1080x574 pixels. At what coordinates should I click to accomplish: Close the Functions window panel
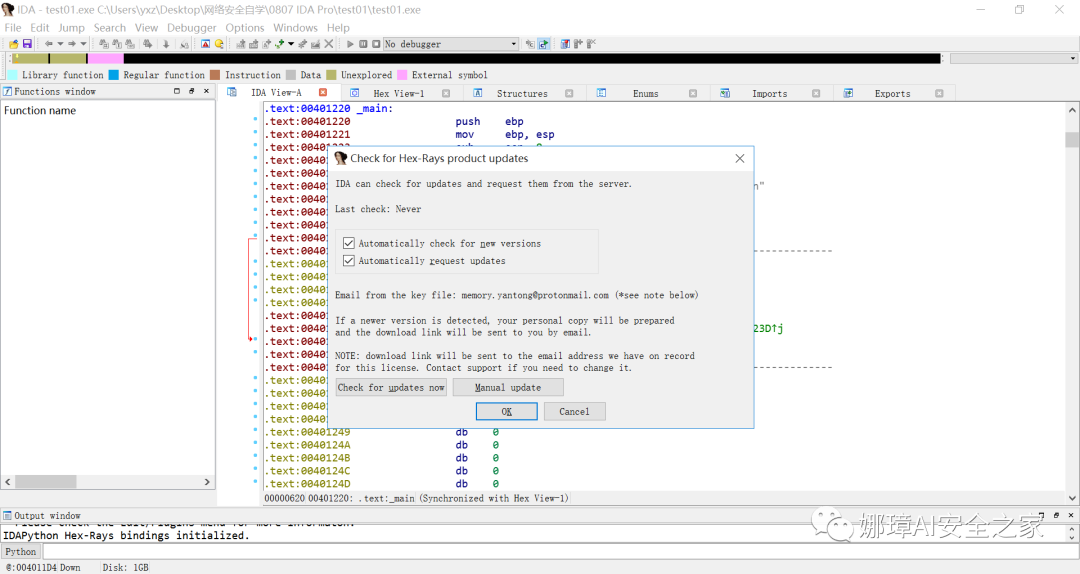(207, 91)
